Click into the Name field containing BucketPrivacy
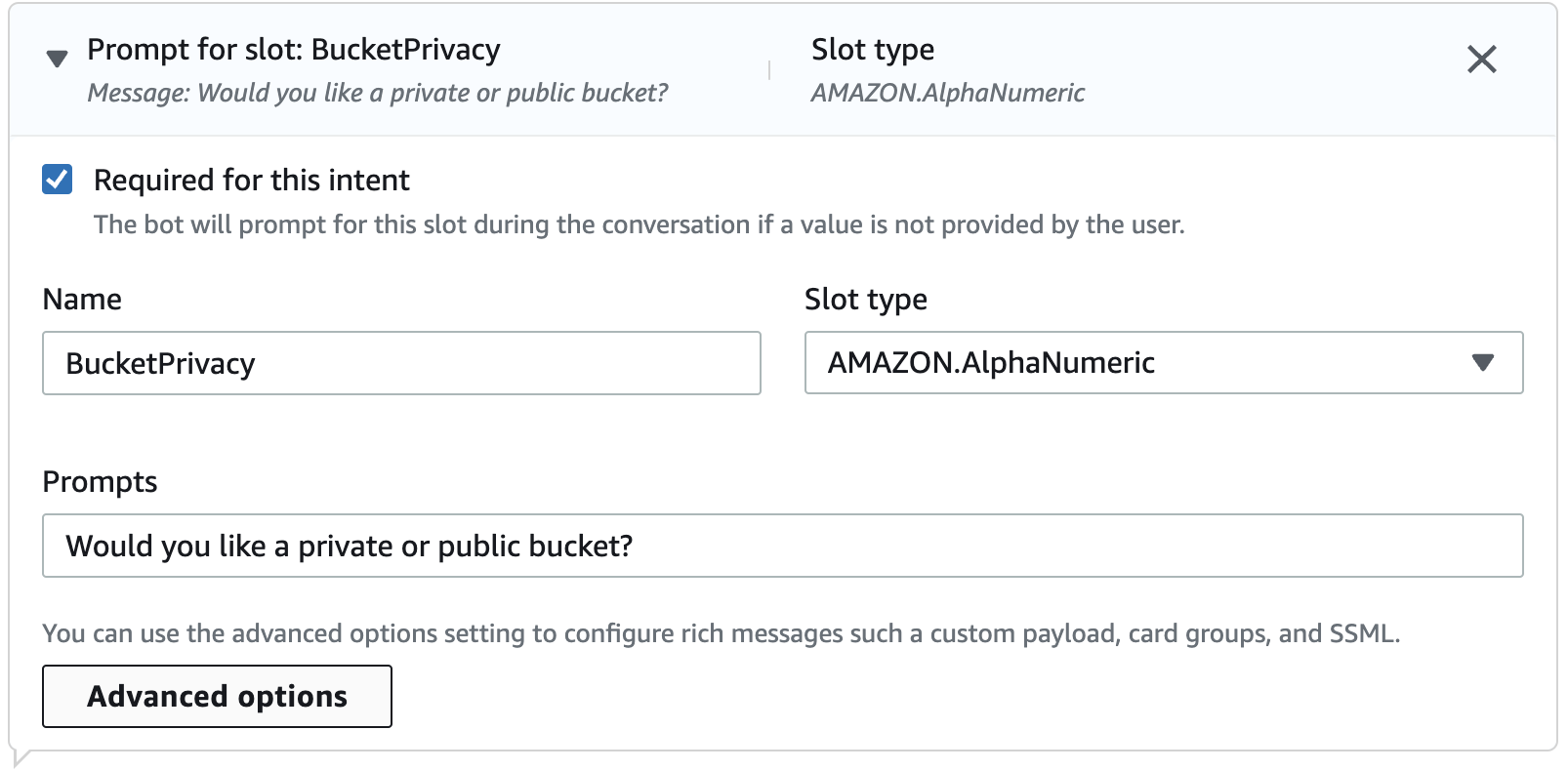Image resolution: width=1568 pixels, height=771 pixels. pos(400,363)
